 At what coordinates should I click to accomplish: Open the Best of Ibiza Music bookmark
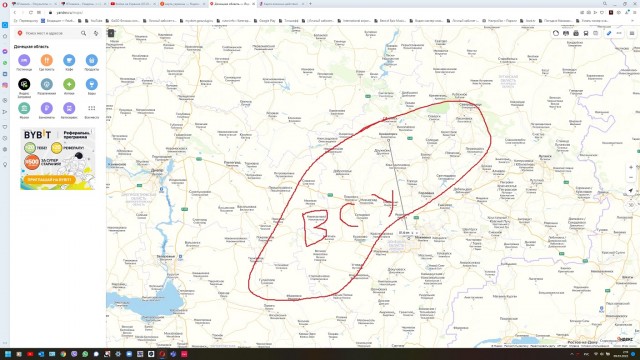pyautogui.click(x=390, y=20)
